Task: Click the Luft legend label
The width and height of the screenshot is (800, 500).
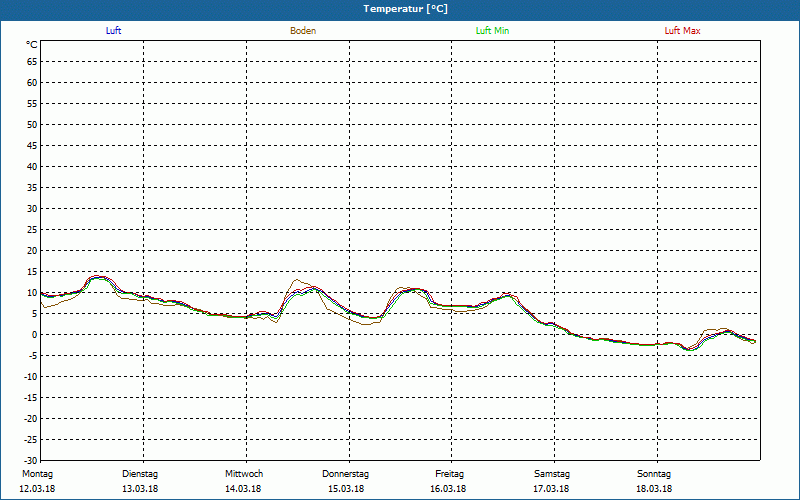Action: pyautogui.click(x=113, y=31)
